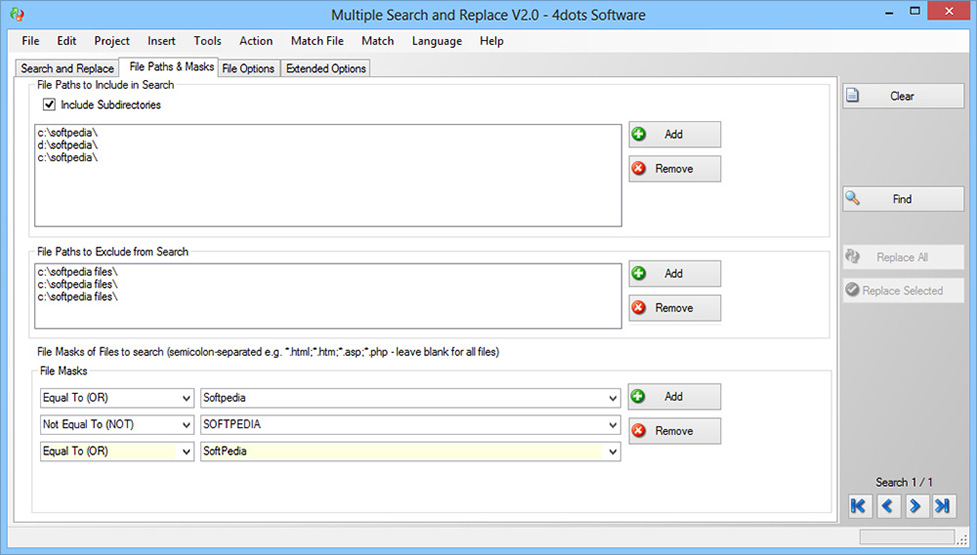Select second c:\softpedia files\ excluded path

[x=77, y=284]
